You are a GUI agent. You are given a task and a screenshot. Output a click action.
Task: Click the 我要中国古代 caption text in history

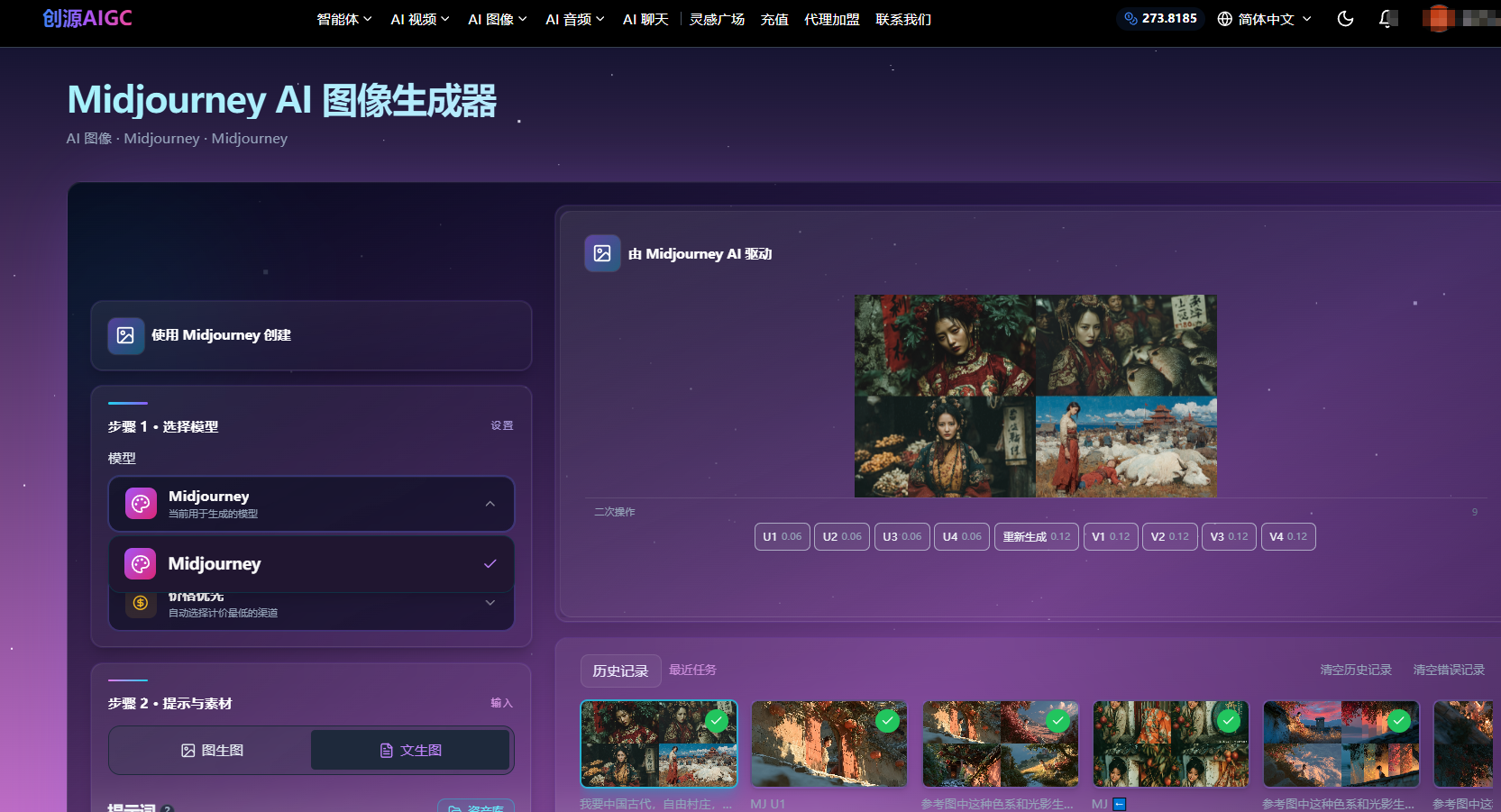[x=656, y=804]
